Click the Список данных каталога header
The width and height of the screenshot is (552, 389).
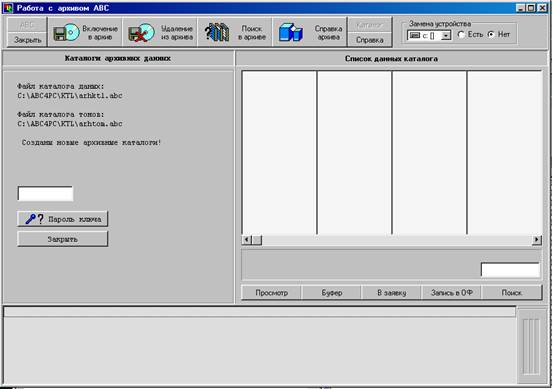pyautogui.click(x=391, y=59)
